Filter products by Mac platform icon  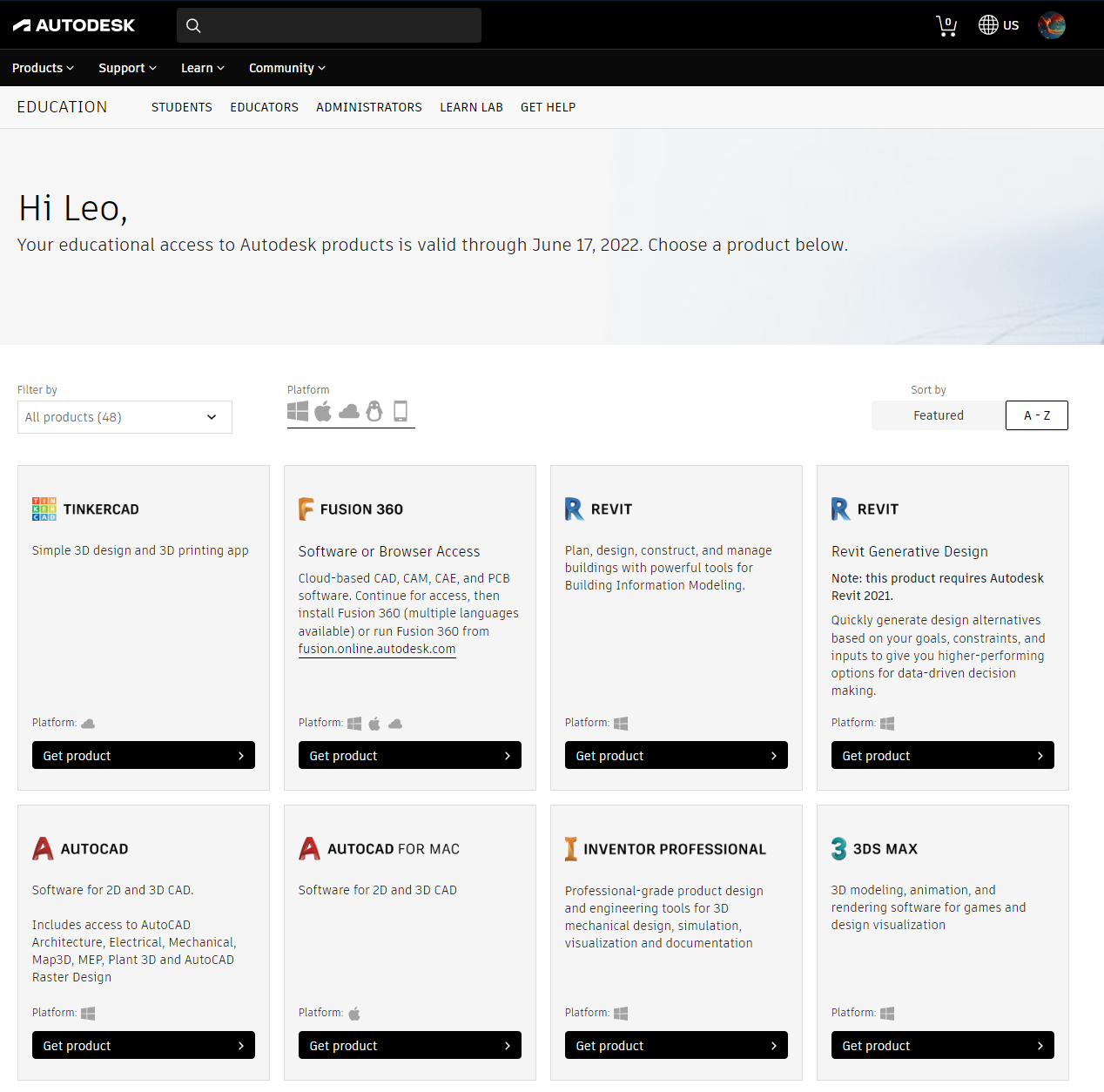(x=323, y=411)
